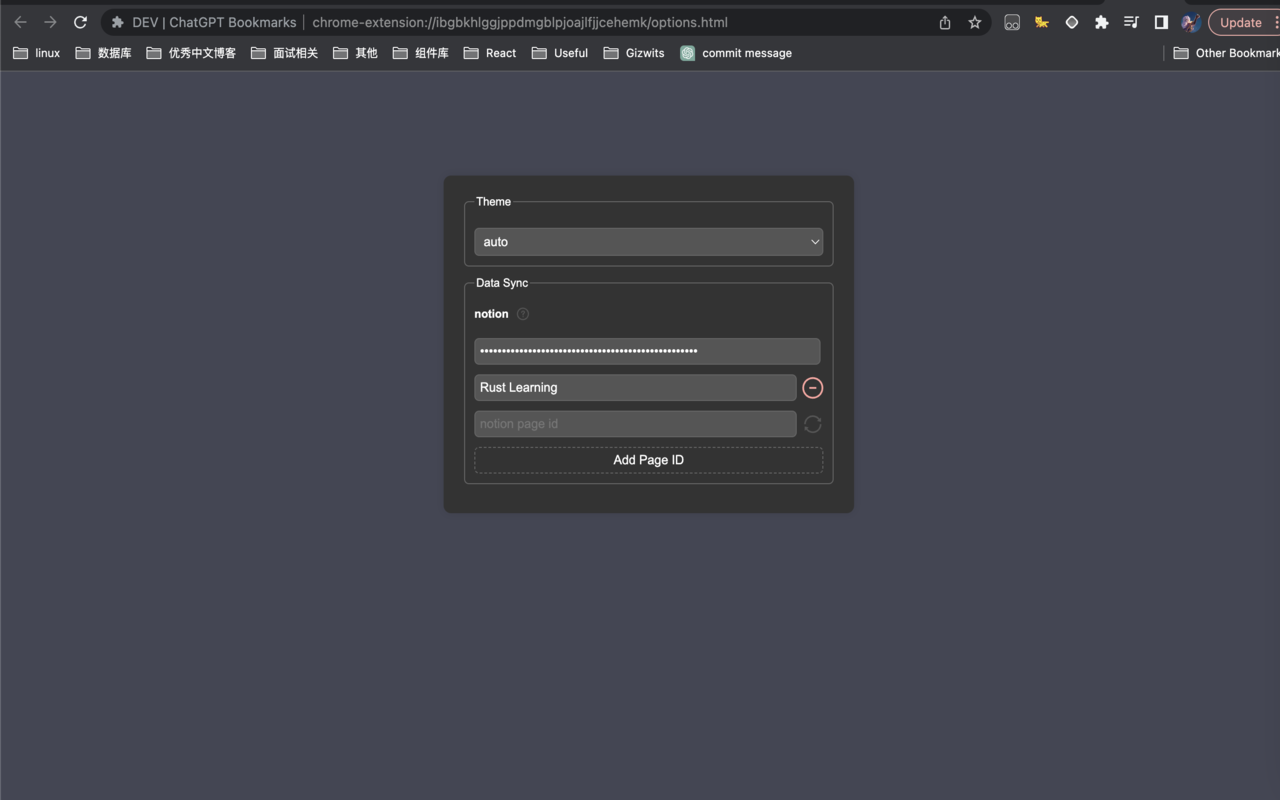1280x800 pixels.
Task: Click the browser profile avatar
Action: (x=1190, y=22)
